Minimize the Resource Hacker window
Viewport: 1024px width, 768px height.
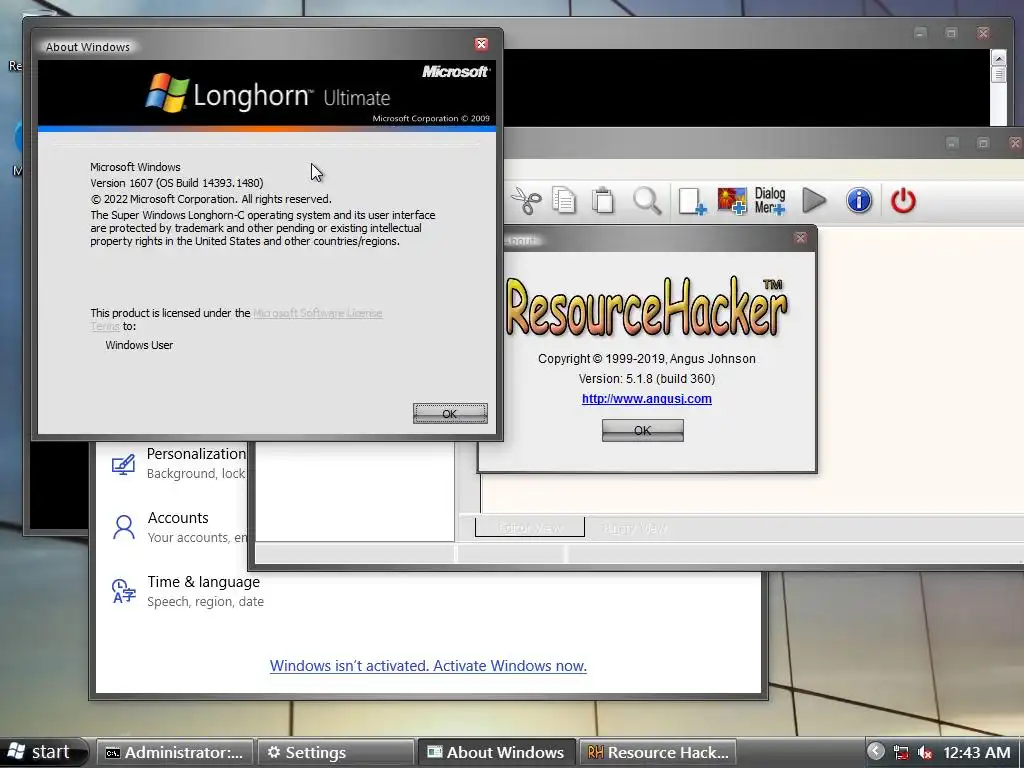952,142
